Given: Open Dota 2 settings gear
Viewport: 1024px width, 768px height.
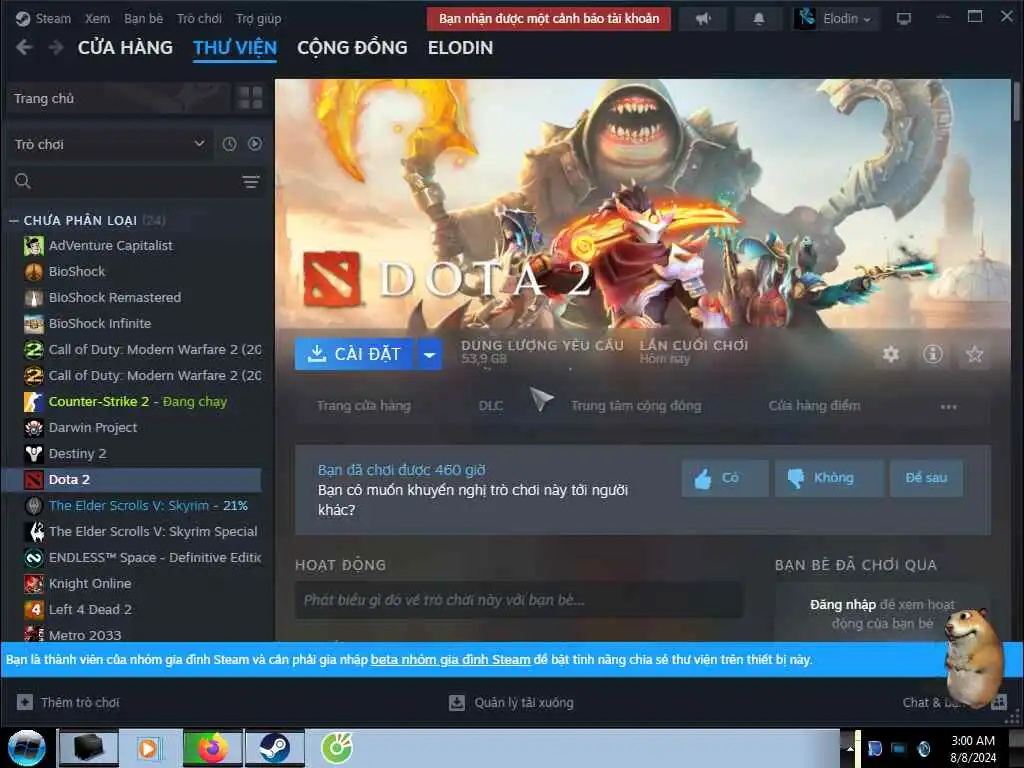Looking at the screenshot, I should pyautogui.click(x=891, y=354).
